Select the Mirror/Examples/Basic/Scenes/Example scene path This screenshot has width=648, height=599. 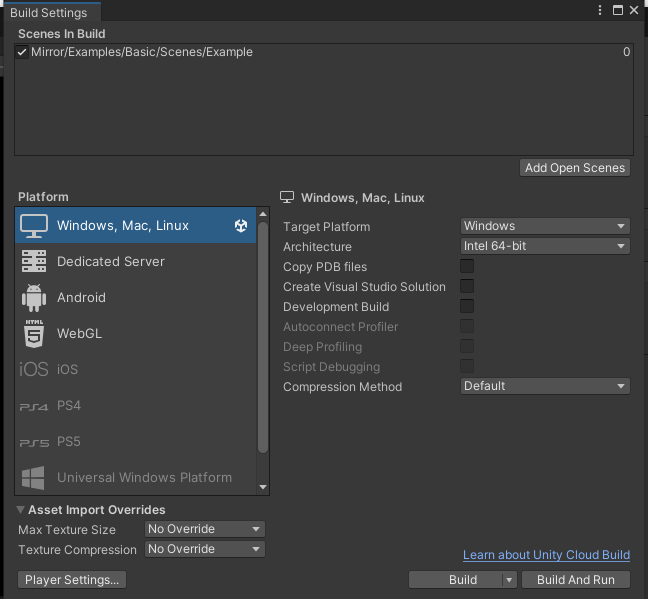142,52
